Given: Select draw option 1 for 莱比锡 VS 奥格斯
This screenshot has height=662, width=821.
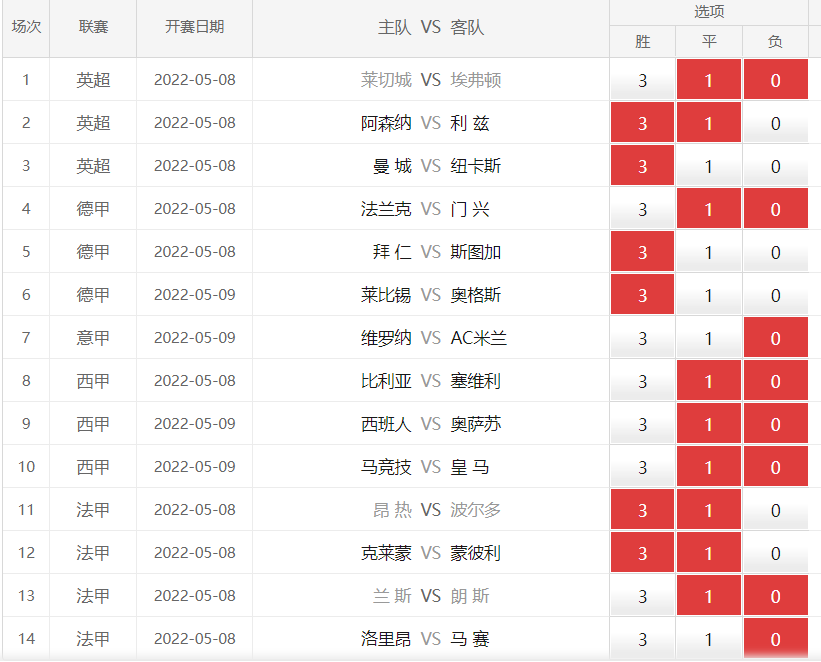Looking at the screenshot, I should pyautogui.click(x=709, y=294).
